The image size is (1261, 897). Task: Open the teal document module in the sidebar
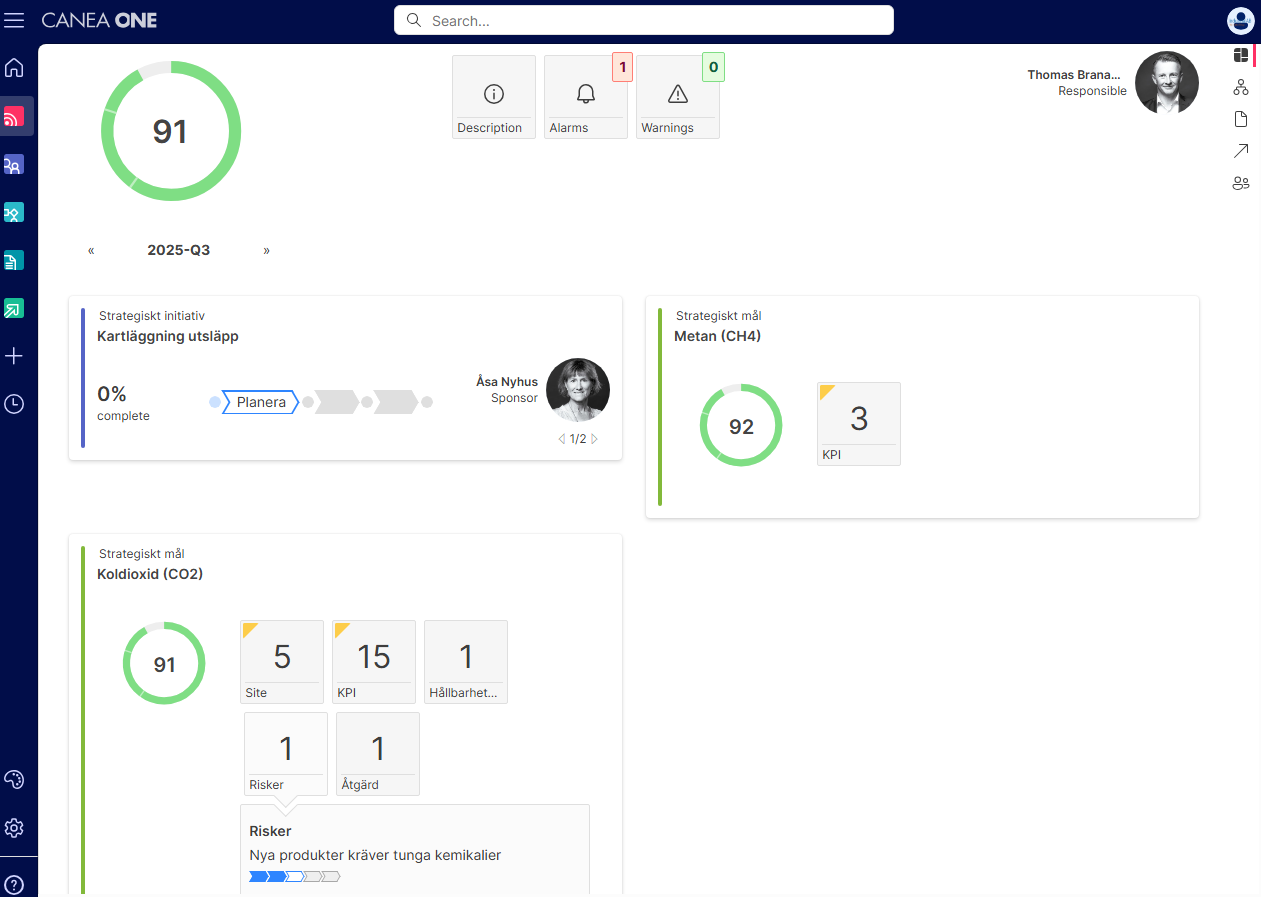(x=14, y=260)
